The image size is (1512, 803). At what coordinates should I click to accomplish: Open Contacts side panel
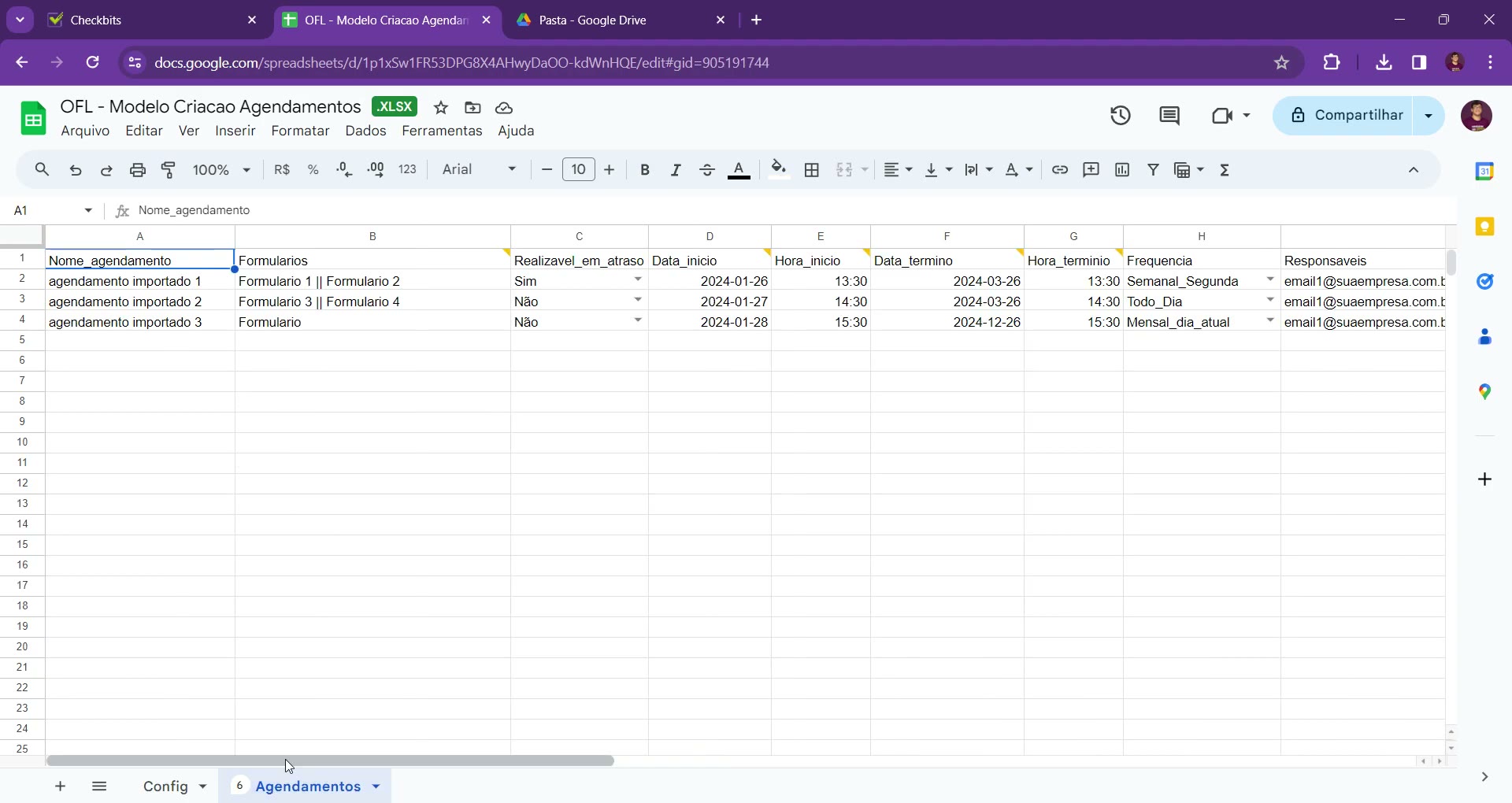coord(1484,337)
